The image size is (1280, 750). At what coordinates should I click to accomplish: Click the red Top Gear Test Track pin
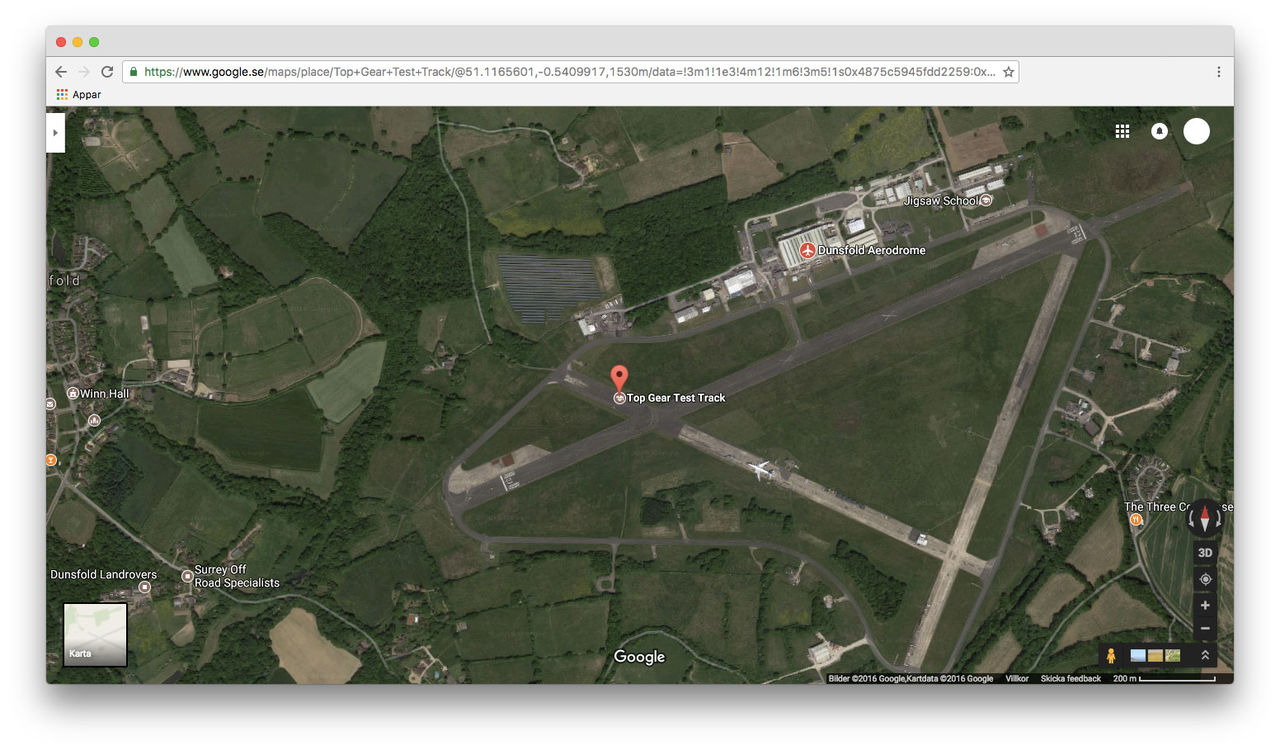pyautogui.click(x=619, y=378)
